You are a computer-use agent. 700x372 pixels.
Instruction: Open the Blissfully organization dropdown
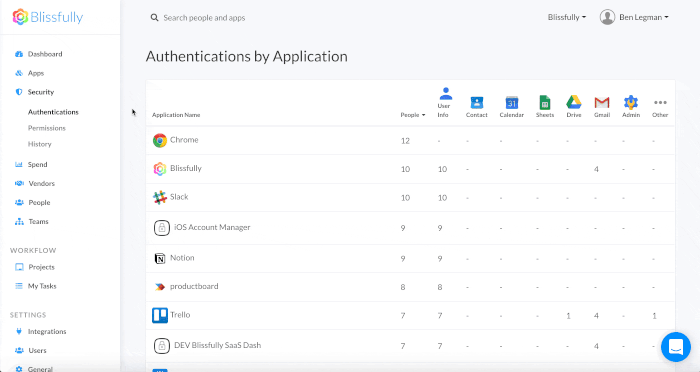pos(567,17)
